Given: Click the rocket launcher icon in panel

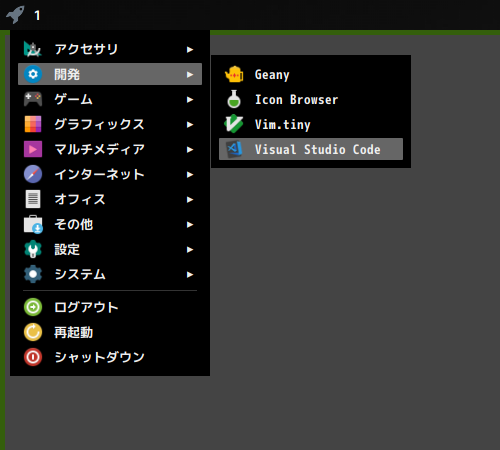Looking at the screenshot, I should click(15, 15).
